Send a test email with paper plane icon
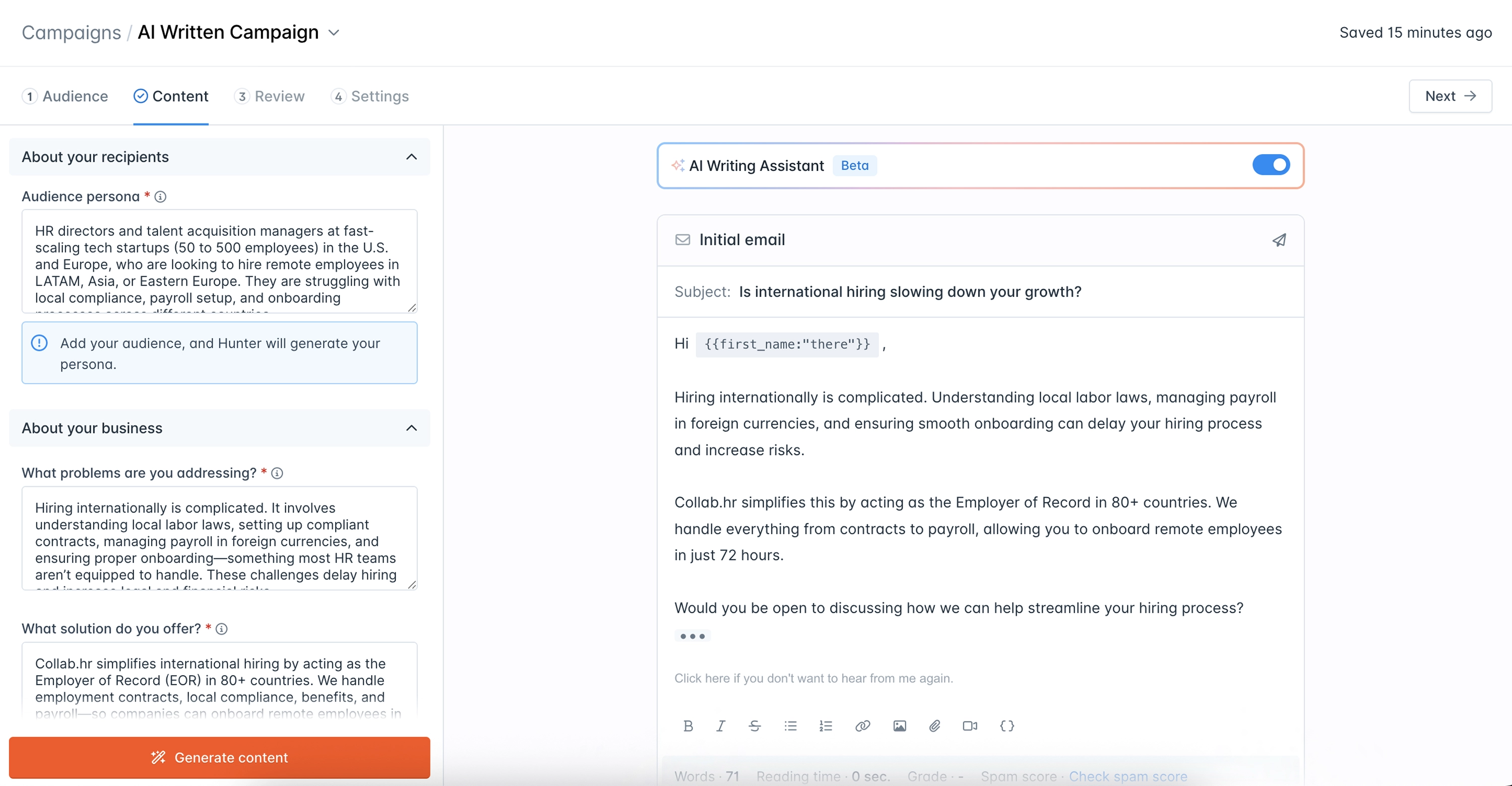 pyautogui.click(x=1279, y=240)
